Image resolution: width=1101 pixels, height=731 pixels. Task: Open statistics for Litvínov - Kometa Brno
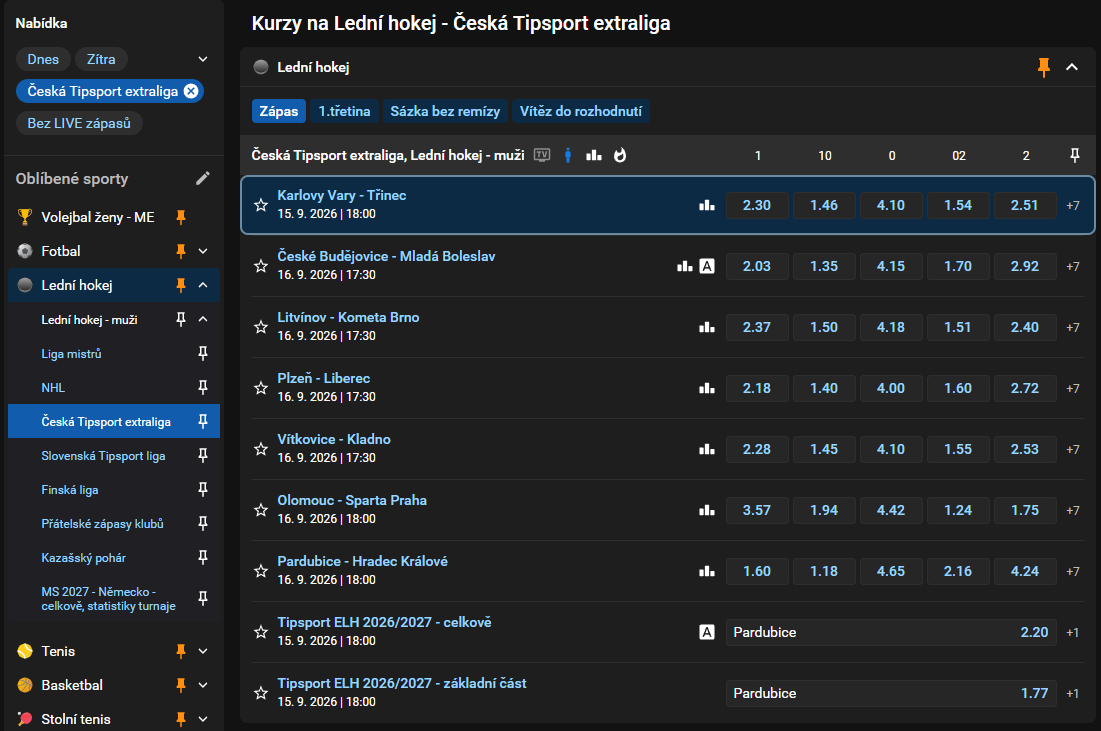coord(706,327)
